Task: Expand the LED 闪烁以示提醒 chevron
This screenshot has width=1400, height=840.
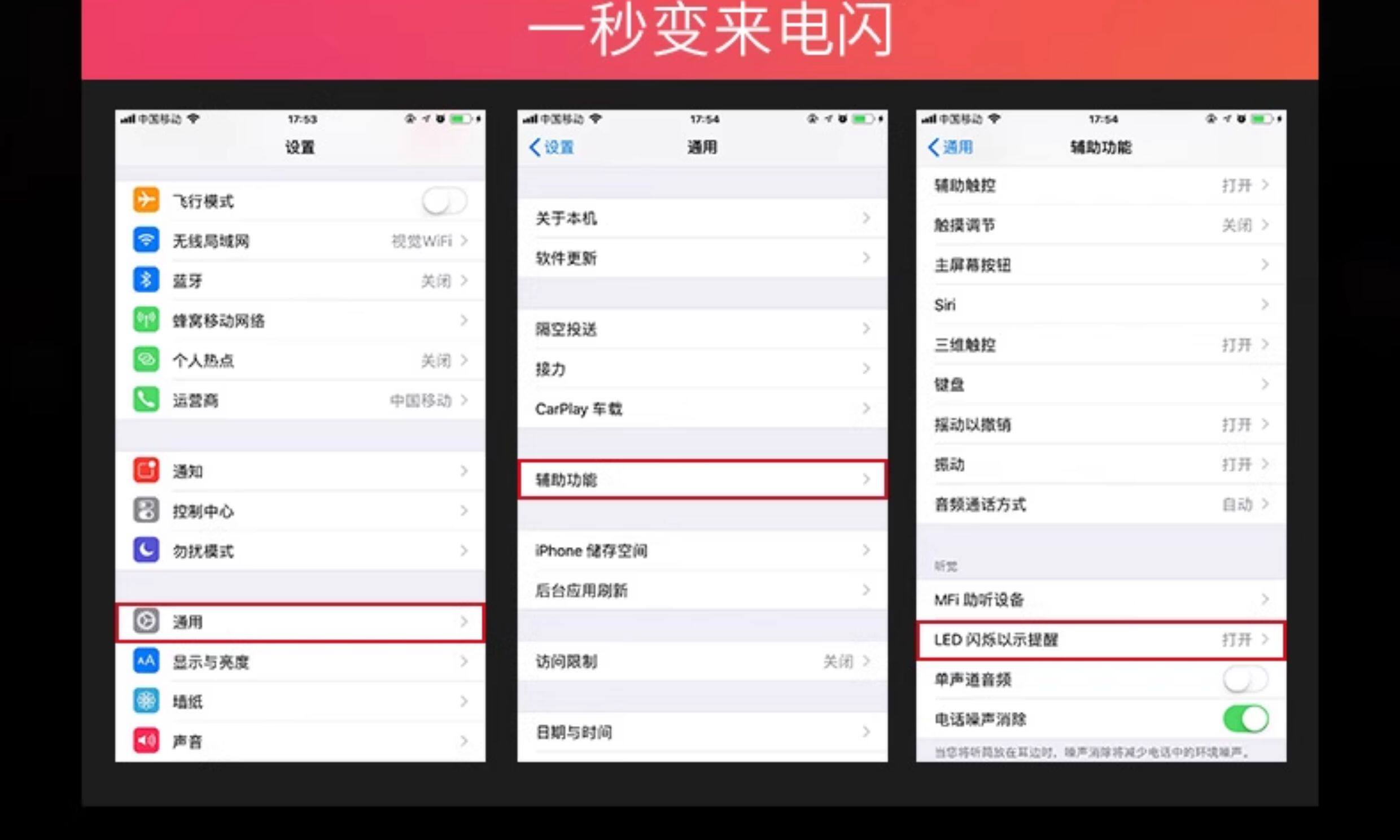Action: [x=1265, y=640]
